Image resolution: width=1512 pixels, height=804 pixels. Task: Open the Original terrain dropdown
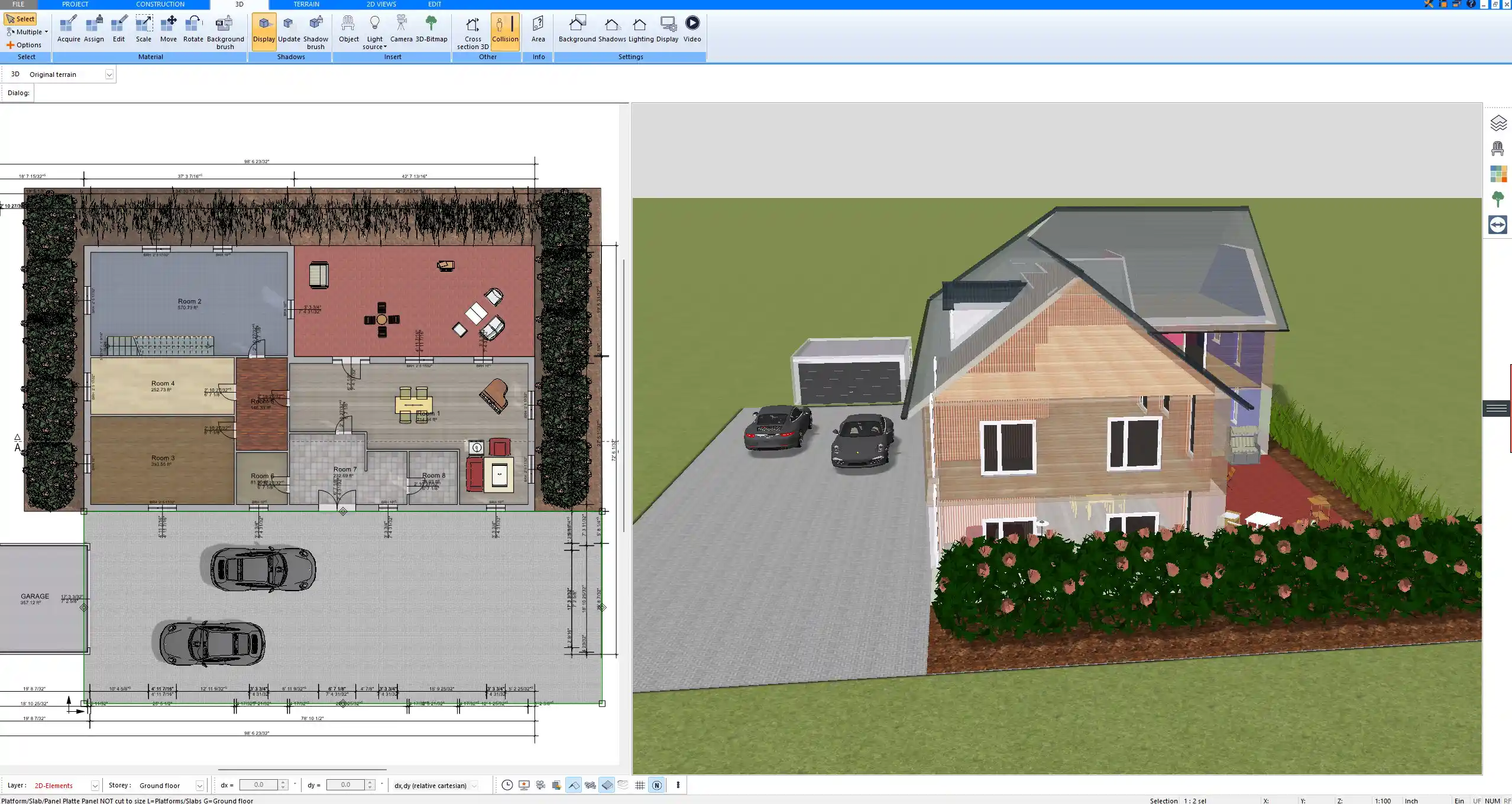[110, 74]
